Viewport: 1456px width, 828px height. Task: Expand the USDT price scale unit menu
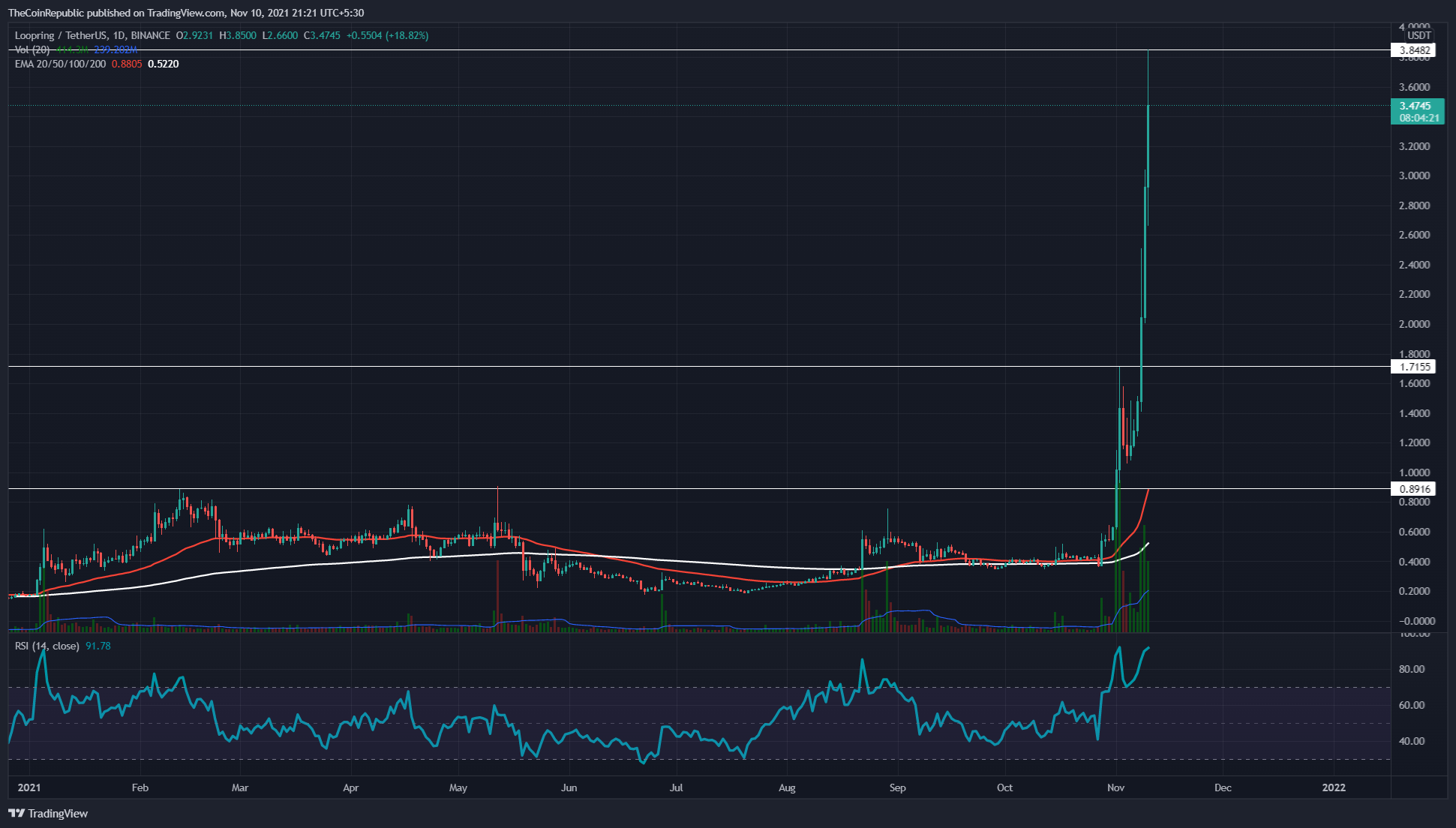coord(1420,34)
